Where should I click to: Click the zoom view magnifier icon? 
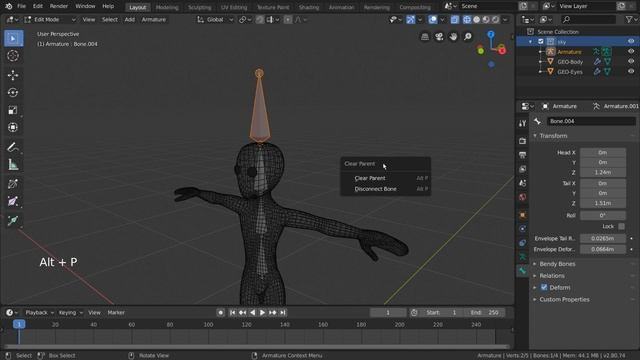click(468, 37)
